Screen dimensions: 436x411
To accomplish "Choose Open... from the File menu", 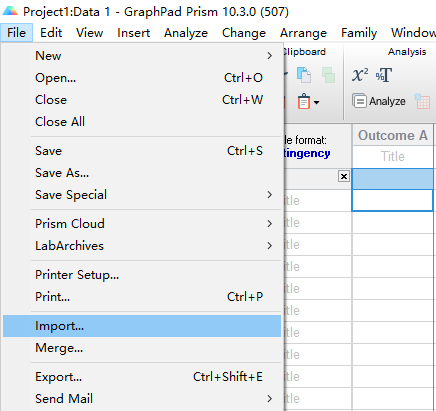I will 142,78.
